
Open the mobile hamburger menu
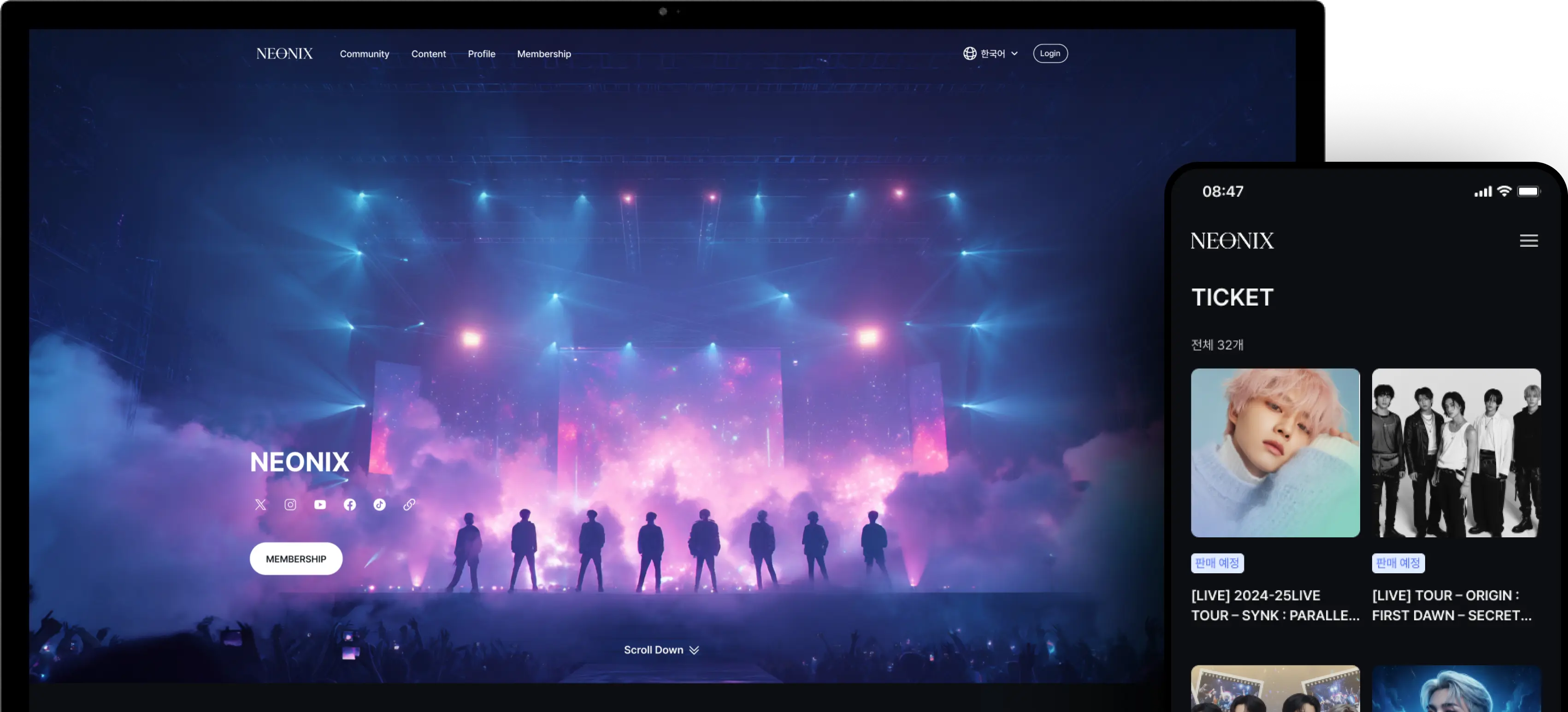tap(1528, 241)
